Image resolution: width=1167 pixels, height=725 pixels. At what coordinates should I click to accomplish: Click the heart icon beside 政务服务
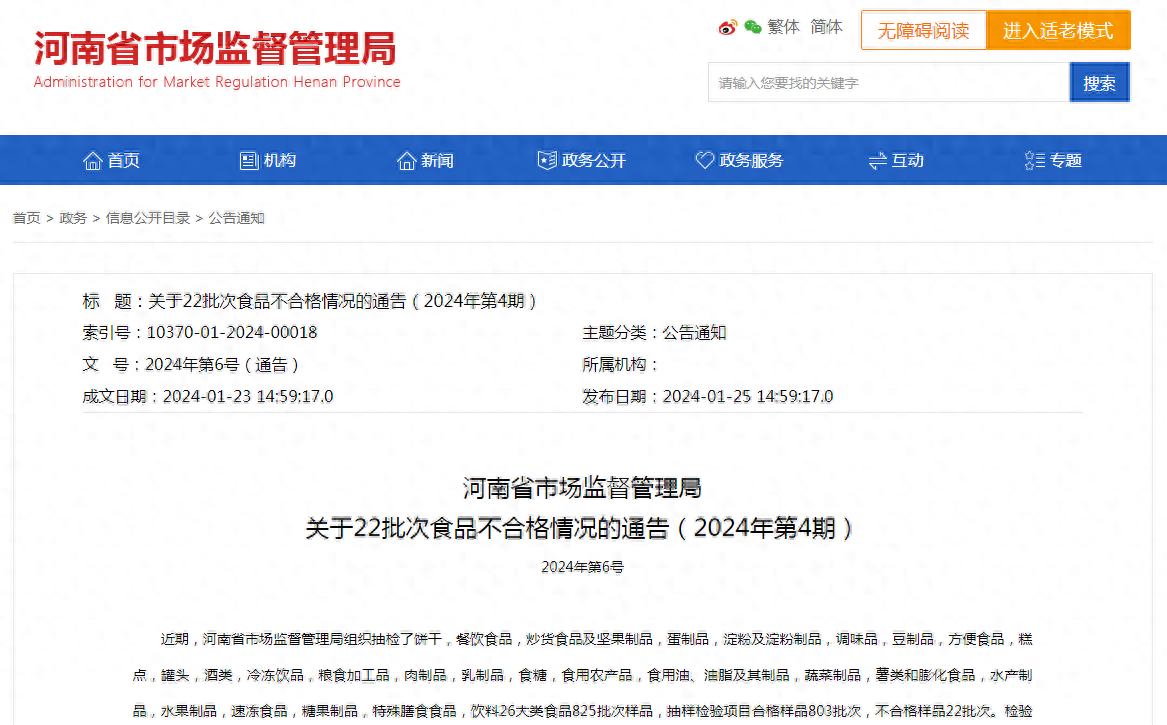point(704,160)
